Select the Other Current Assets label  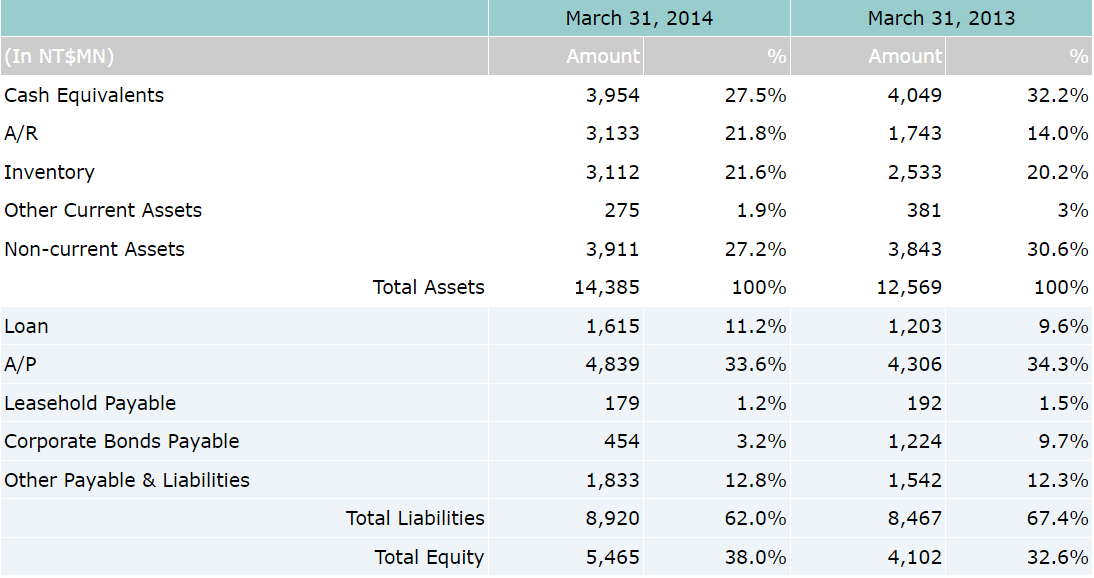(103, 210)
